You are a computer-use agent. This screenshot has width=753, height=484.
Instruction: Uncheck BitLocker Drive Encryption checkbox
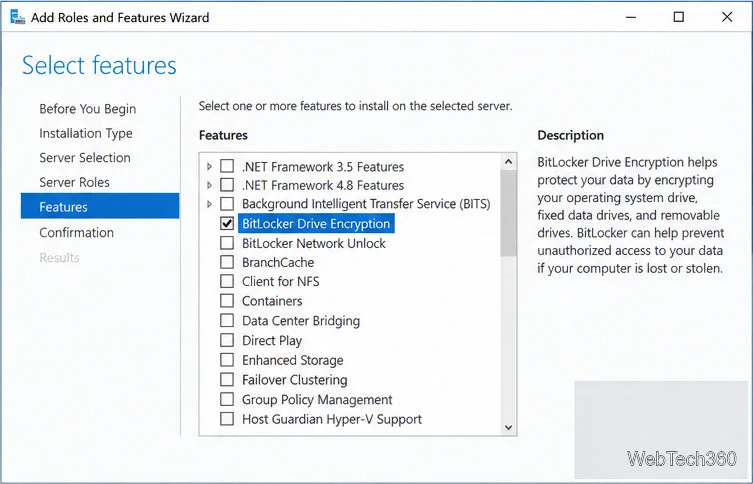[227, 223]
